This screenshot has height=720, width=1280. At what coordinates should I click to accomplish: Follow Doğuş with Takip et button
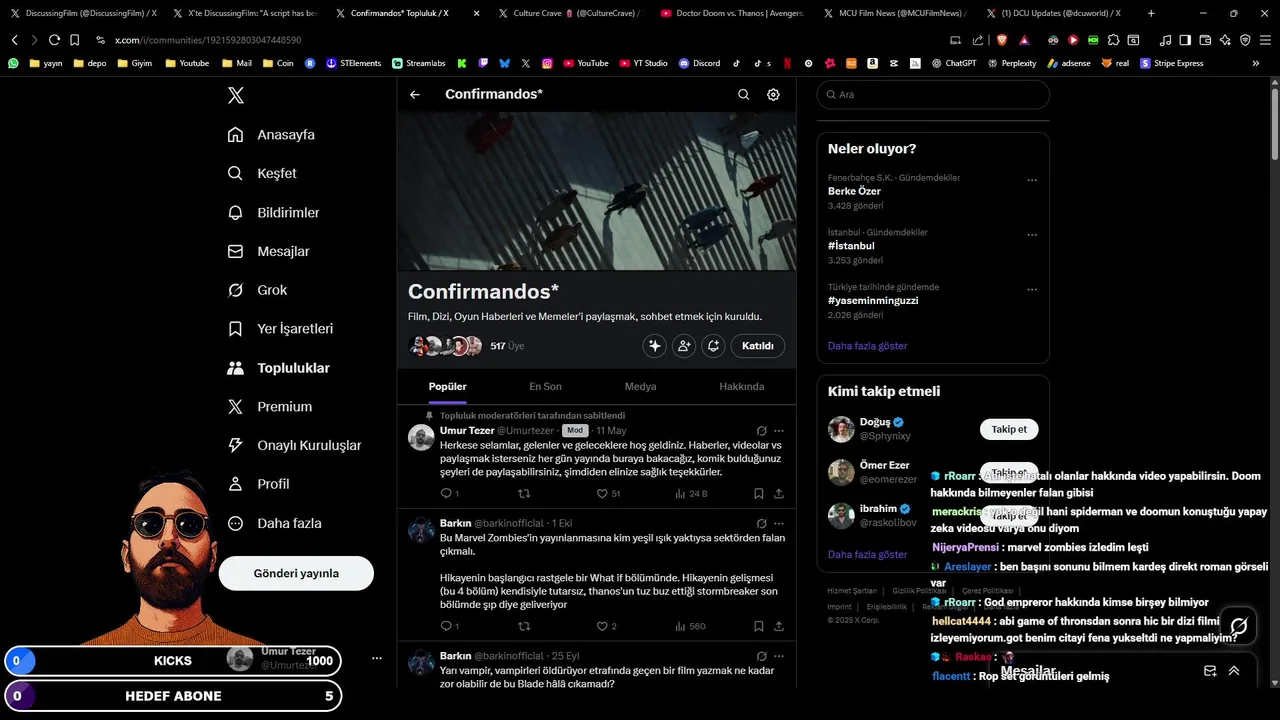point(1009,429)
